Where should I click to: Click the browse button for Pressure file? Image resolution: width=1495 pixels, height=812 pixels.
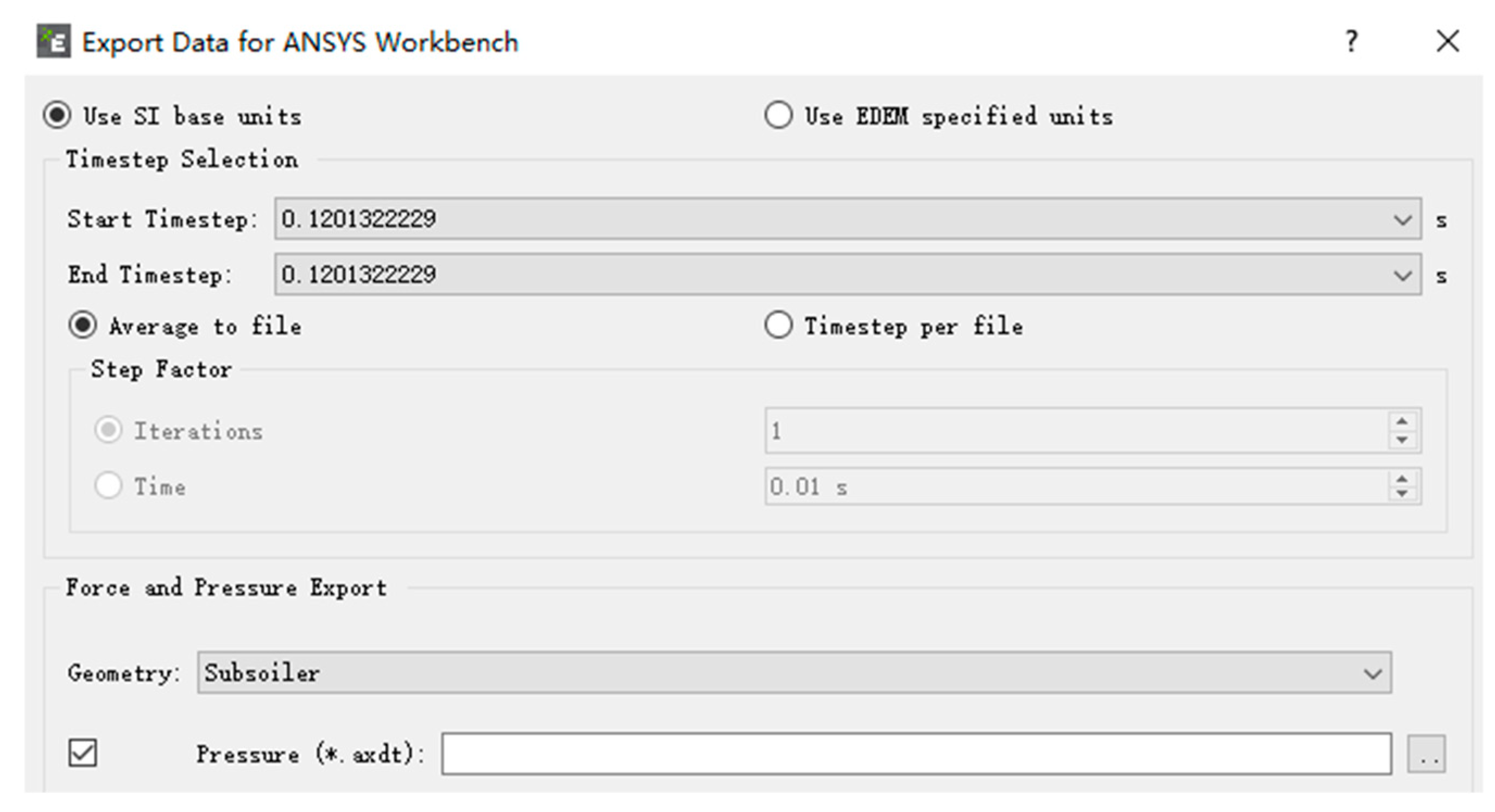(1426, 754)
